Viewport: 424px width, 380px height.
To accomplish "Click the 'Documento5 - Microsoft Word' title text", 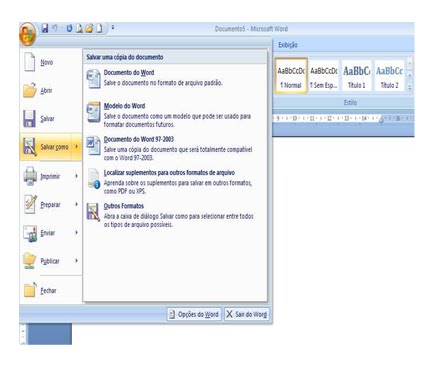I will click(251, 29).
